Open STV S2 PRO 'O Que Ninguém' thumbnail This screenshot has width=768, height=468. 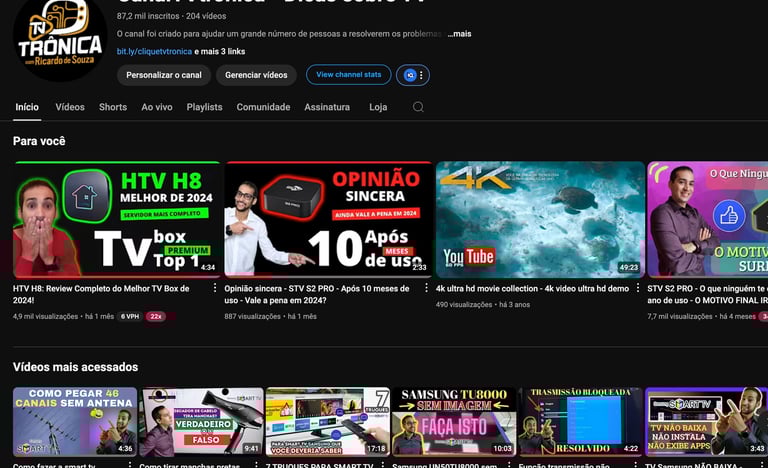coord(708,220)
